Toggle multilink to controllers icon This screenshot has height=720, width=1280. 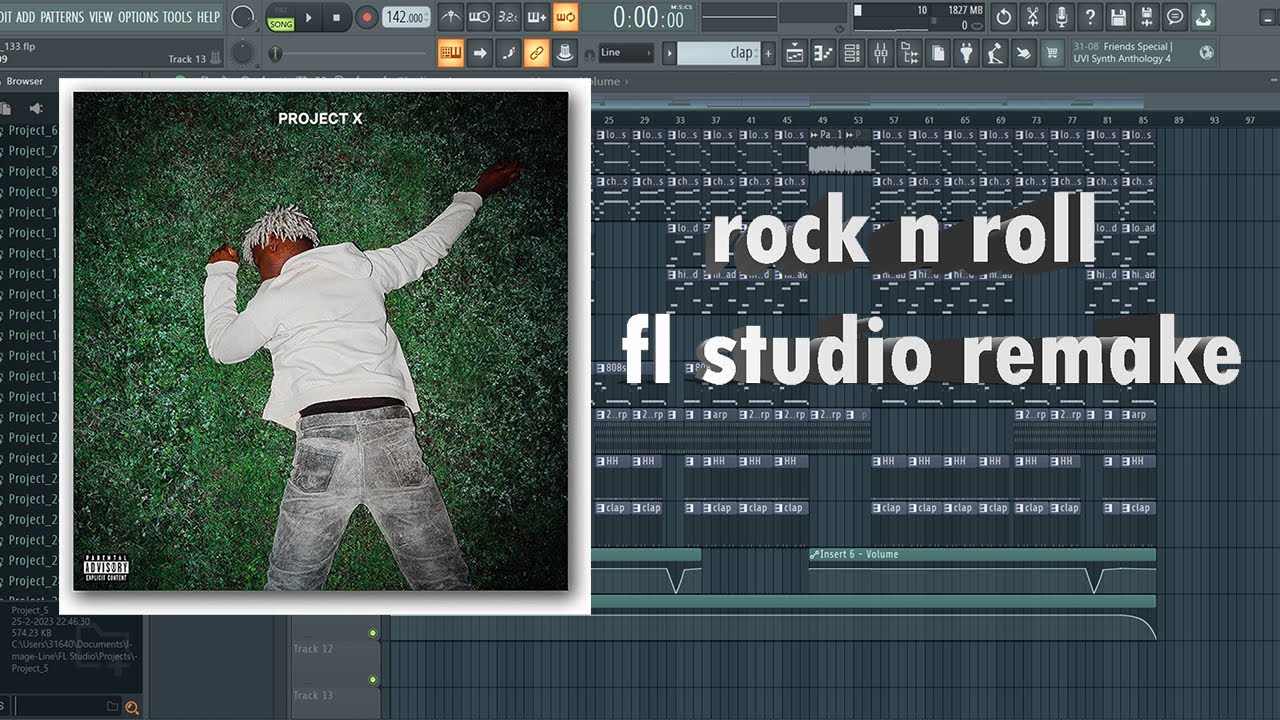point(537,53)
